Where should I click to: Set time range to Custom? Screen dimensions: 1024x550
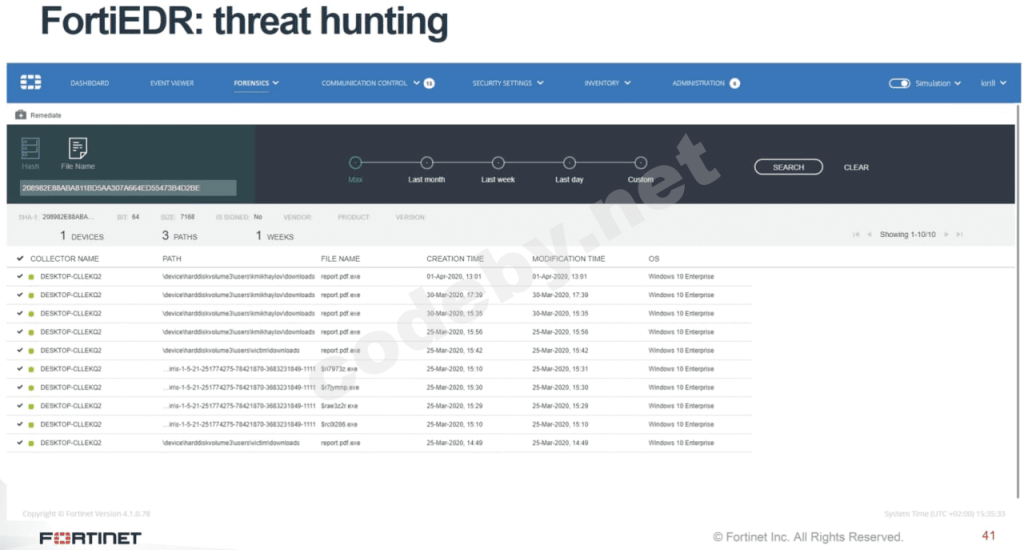click(x=641, y=163)
